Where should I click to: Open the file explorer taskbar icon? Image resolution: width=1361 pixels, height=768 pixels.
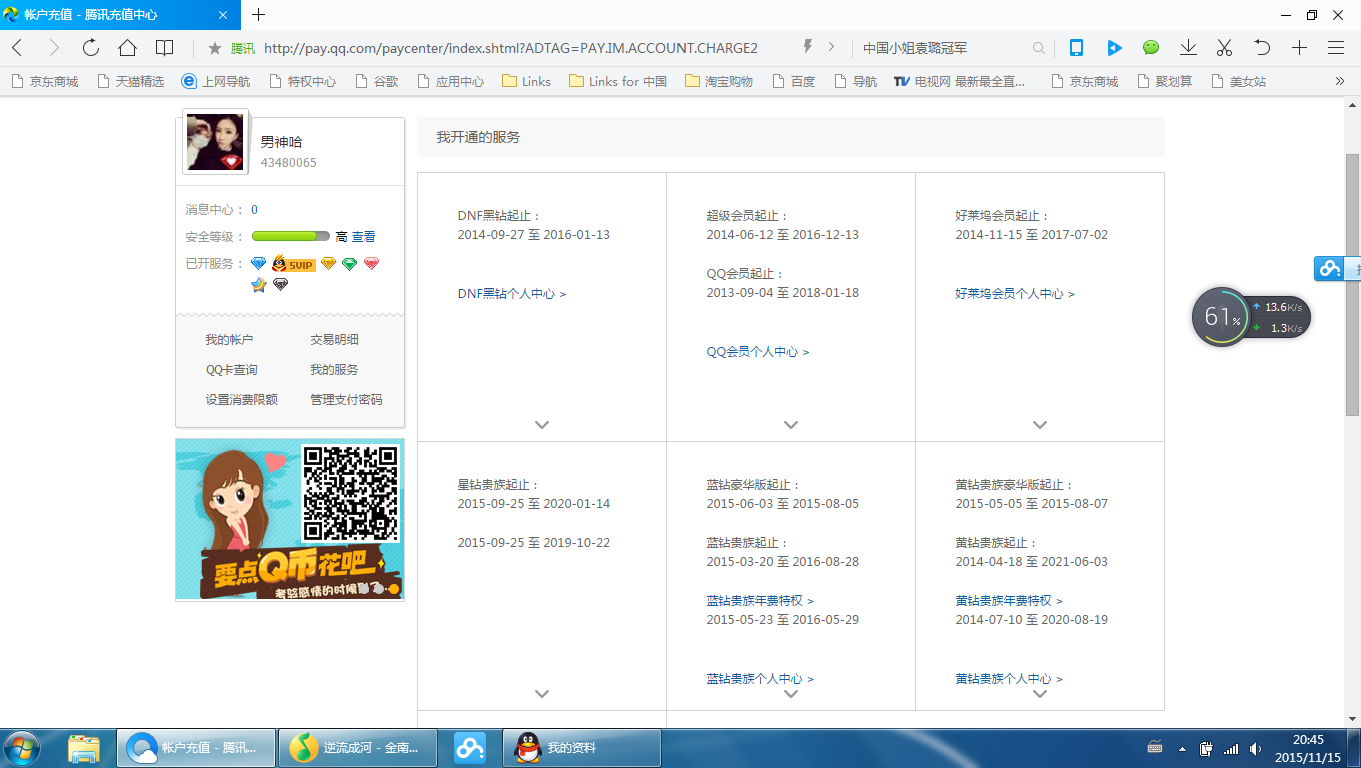(84, 748)
